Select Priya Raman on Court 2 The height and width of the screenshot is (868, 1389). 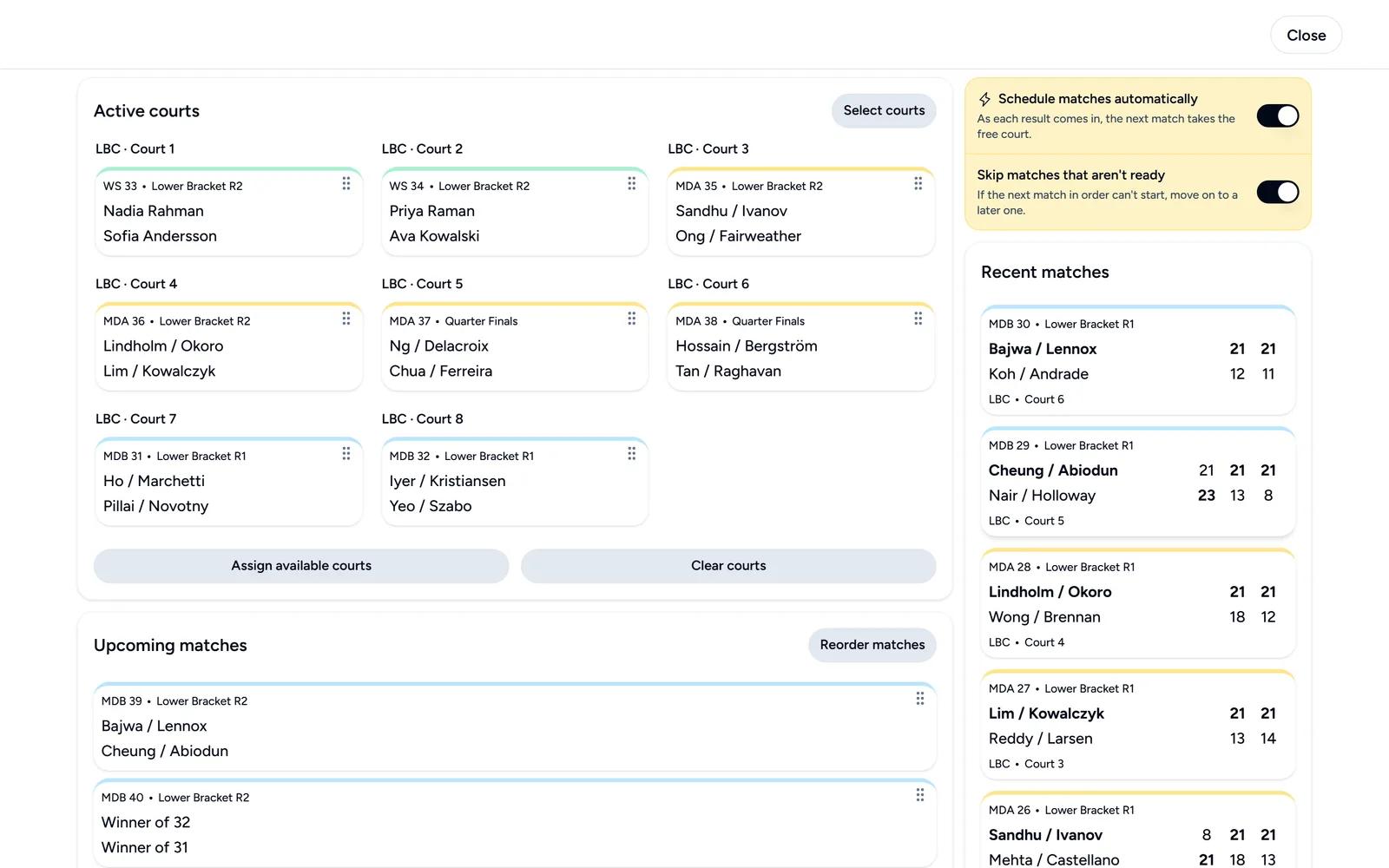point(432,211)
